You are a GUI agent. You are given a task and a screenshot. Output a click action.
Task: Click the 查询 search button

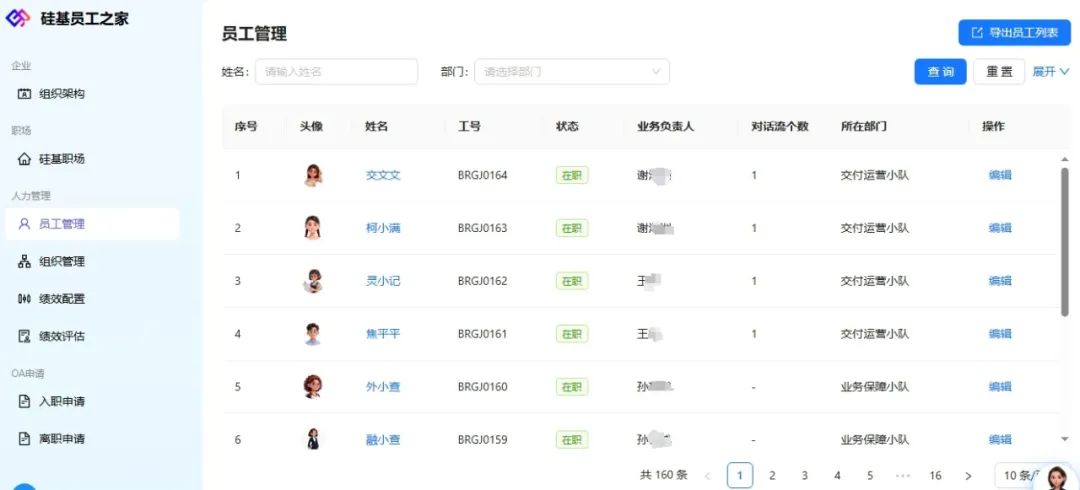coord(940,72)
